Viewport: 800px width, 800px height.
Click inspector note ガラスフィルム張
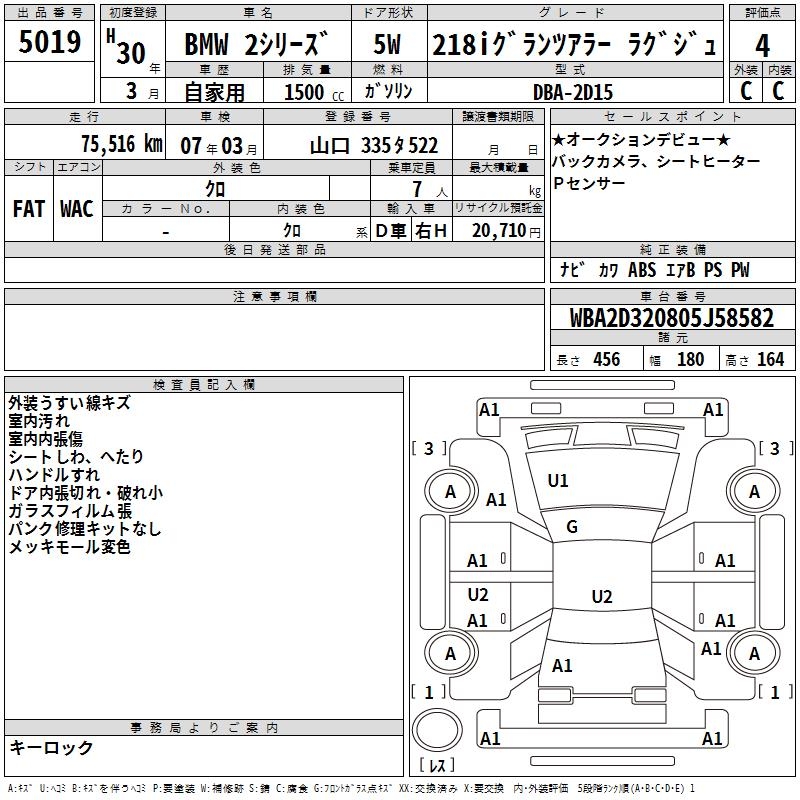point(70,511)
